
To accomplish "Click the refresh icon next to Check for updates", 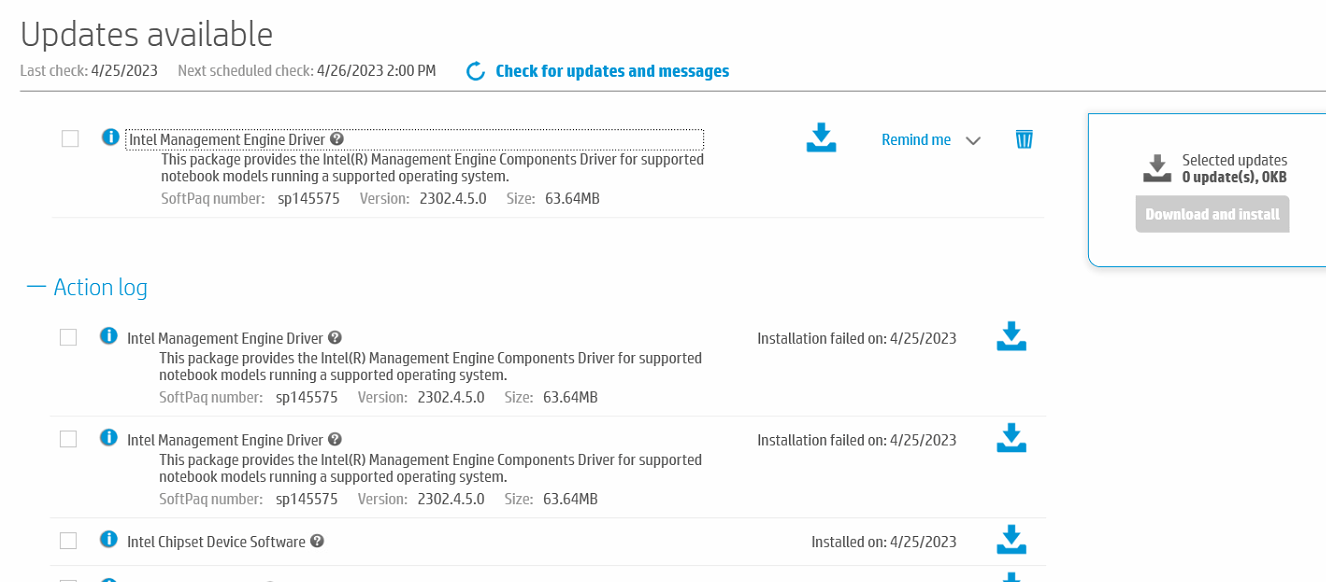I will click(x=476, y=71).
